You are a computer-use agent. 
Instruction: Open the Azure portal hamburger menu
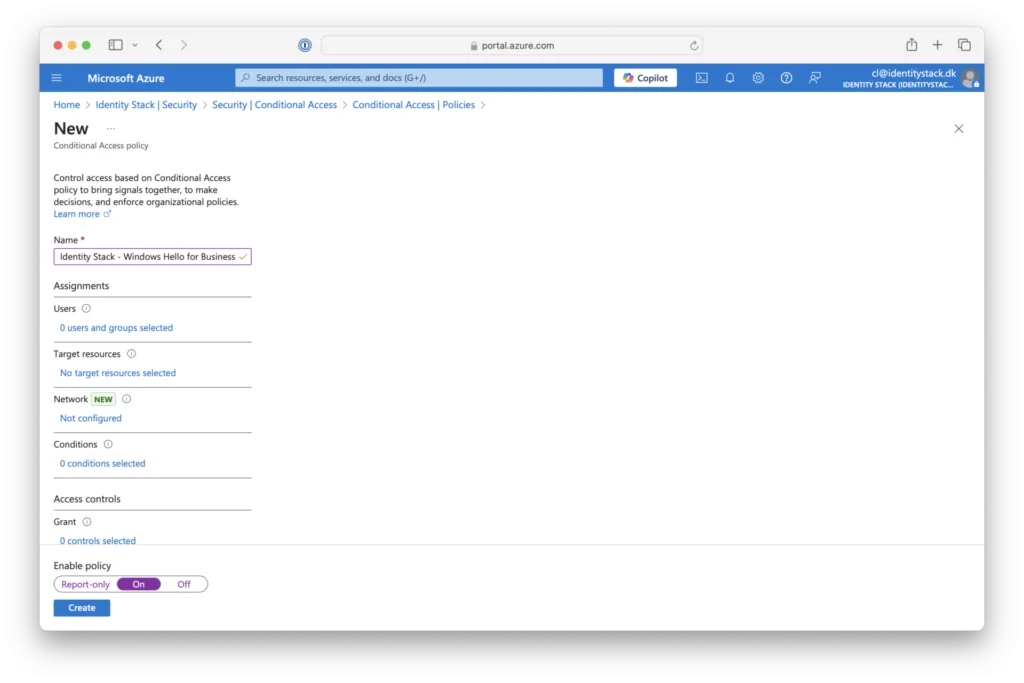point(57,78)
